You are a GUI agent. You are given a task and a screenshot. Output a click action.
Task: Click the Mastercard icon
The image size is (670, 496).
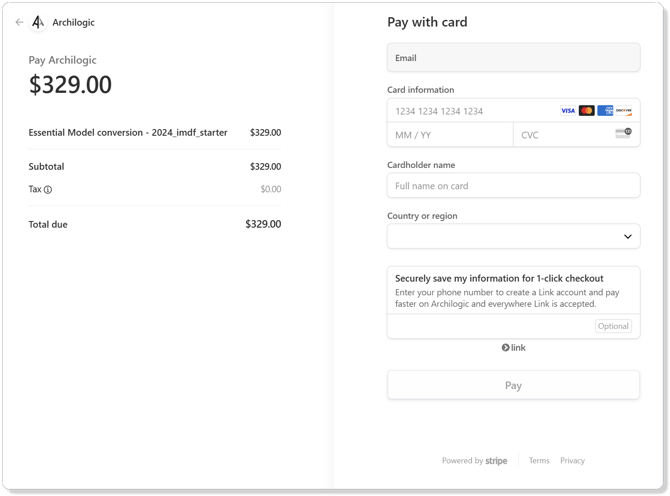(587, 111)
